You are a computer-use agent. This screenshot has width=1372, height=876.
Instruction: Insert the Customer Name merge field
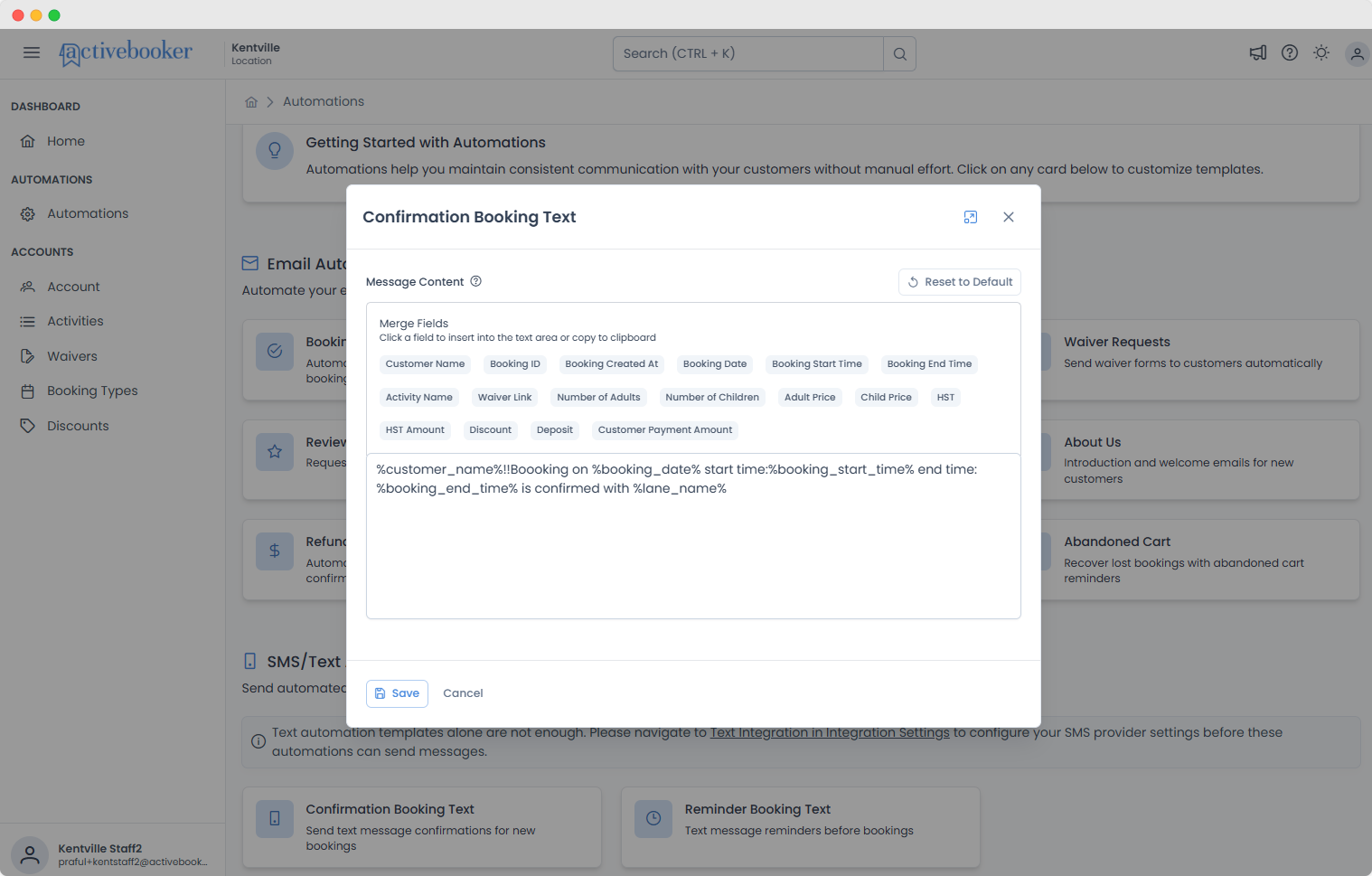(x=425, y=364)
